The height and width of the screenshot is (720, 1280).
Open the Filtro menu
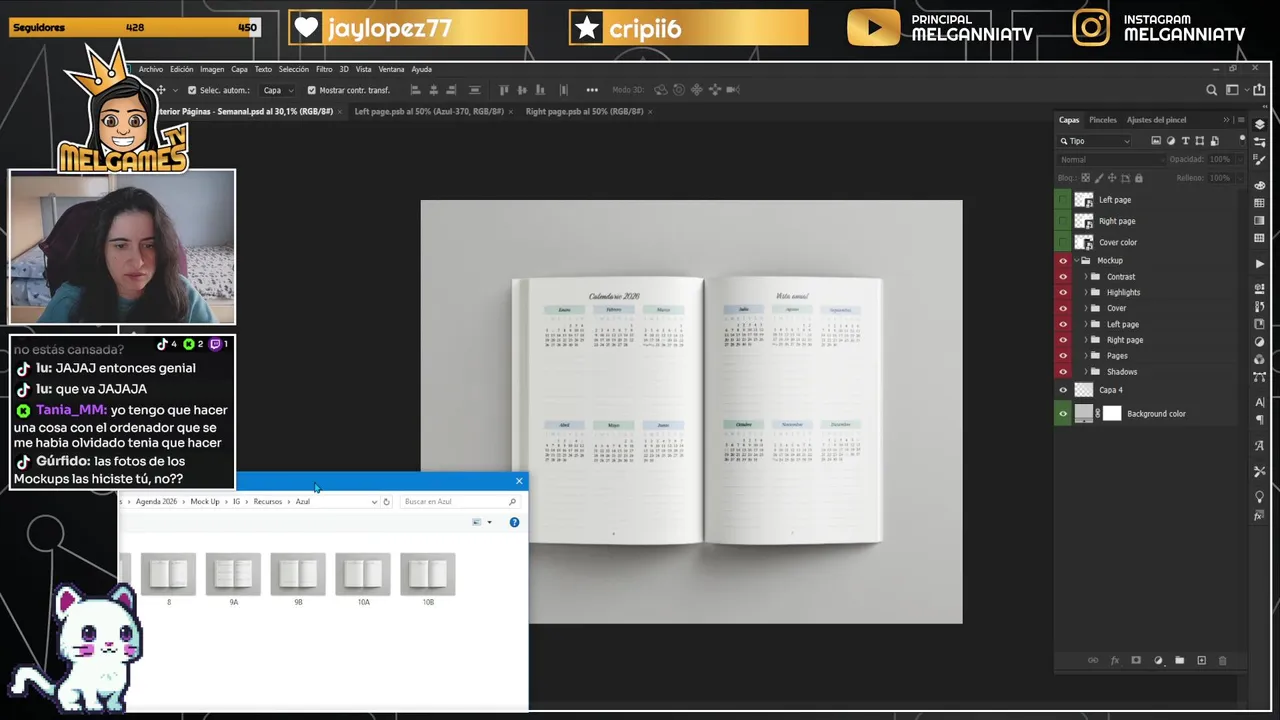coord(324,69)
